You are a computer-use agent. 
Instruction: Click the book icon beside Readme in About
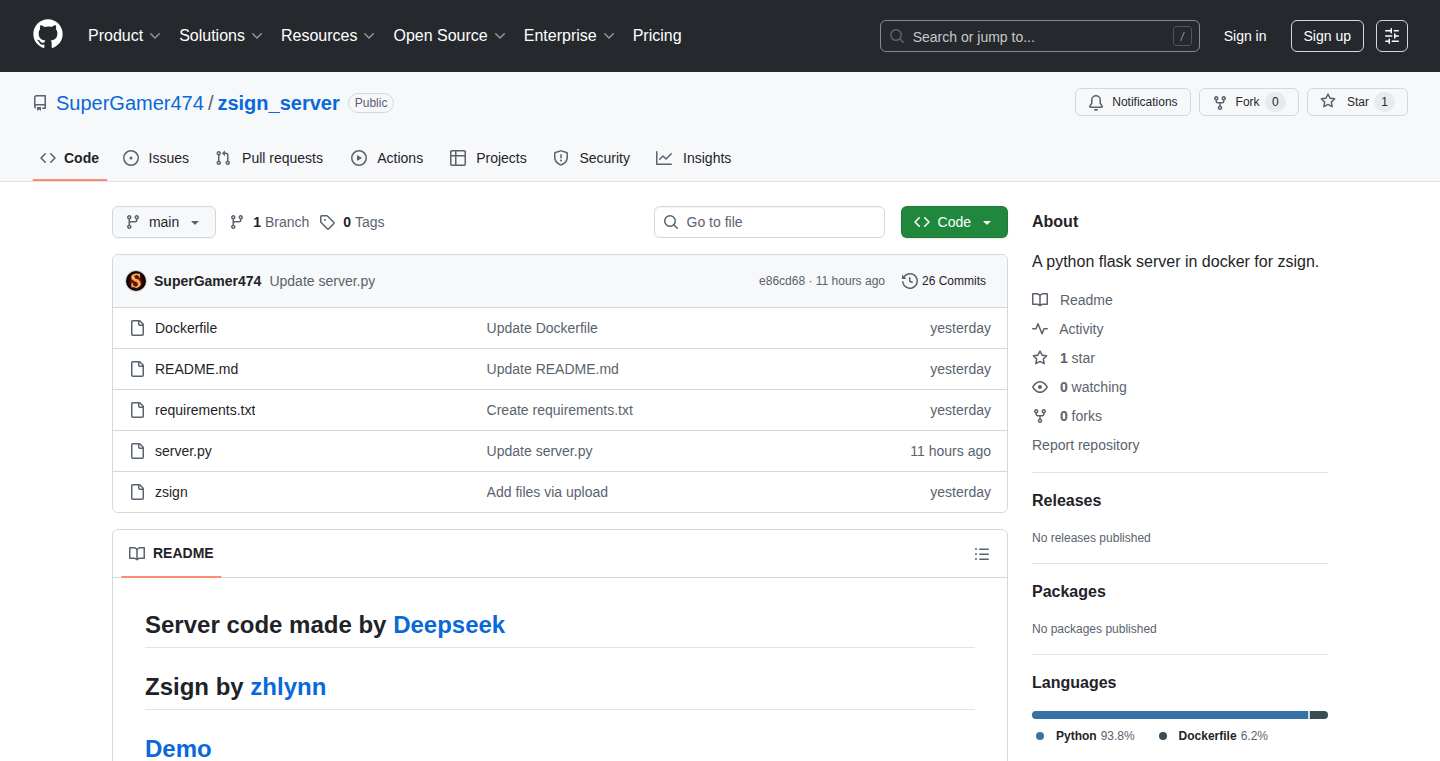[x=1040, y=300]
